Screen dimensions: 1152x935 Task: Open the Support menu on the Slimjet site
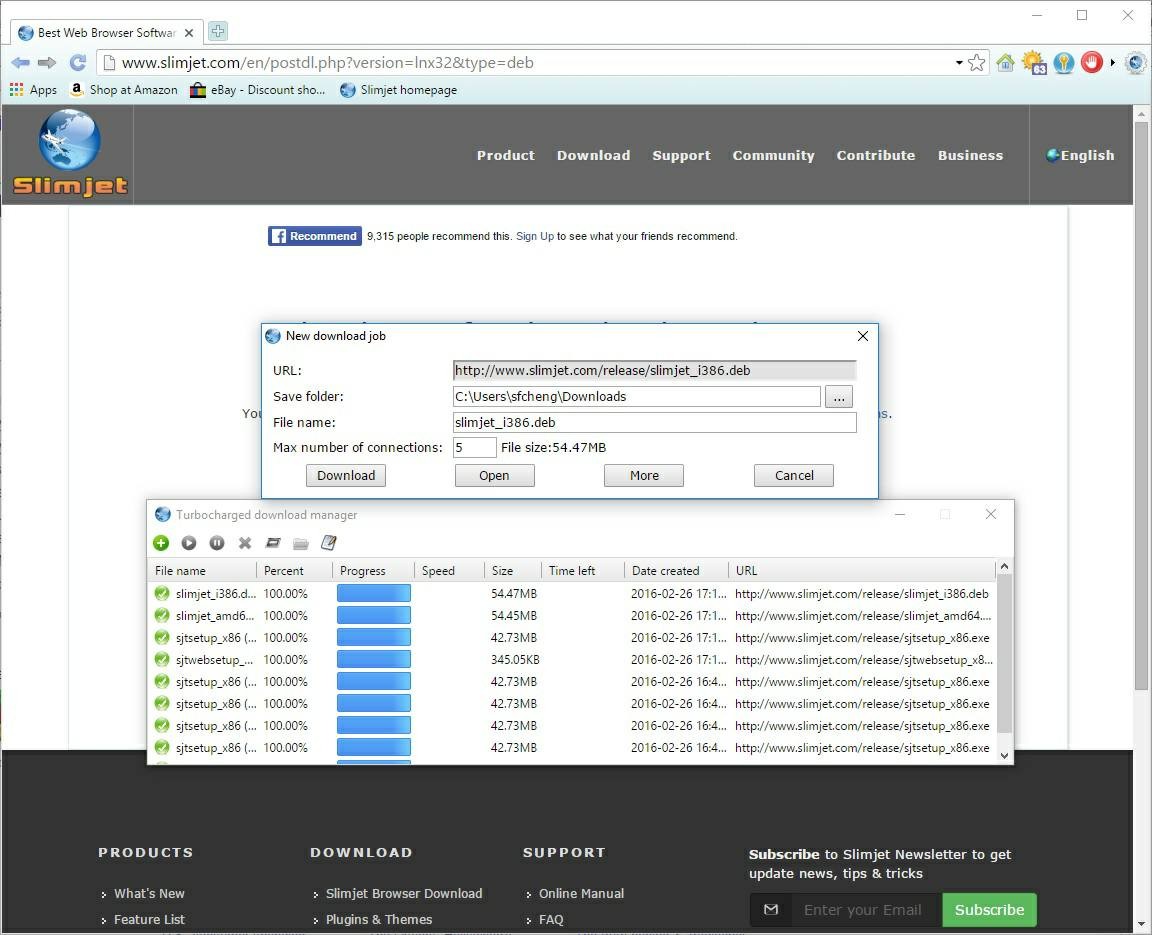coord(681,155)
